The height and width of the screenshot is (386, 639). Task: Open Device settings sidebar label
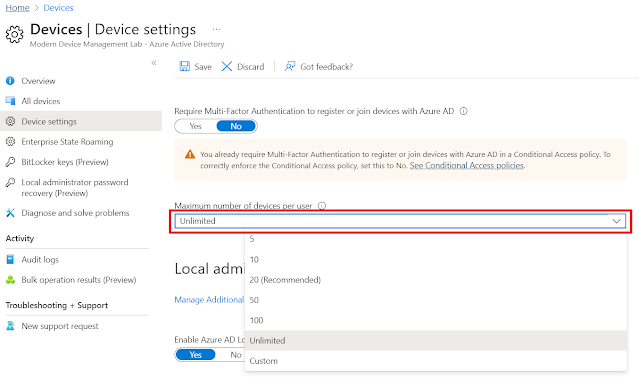49,121
